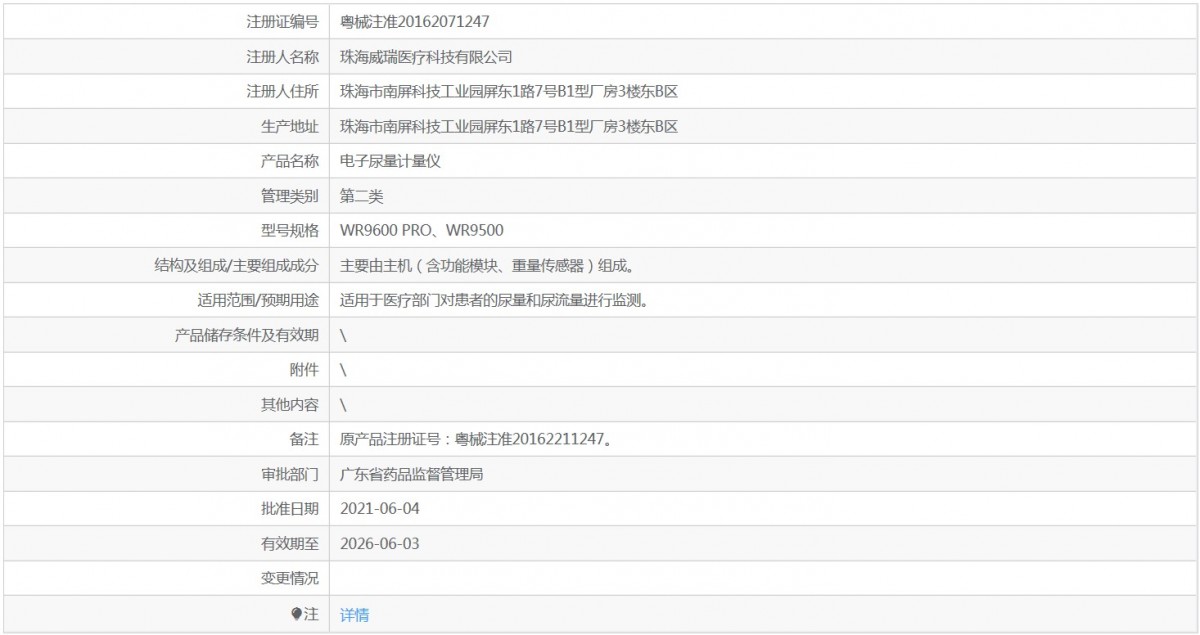The height and width of the screenshot is (635, 1200).
Task: Select registration number 粤械注准20162071247
Action: coord(415,21)
